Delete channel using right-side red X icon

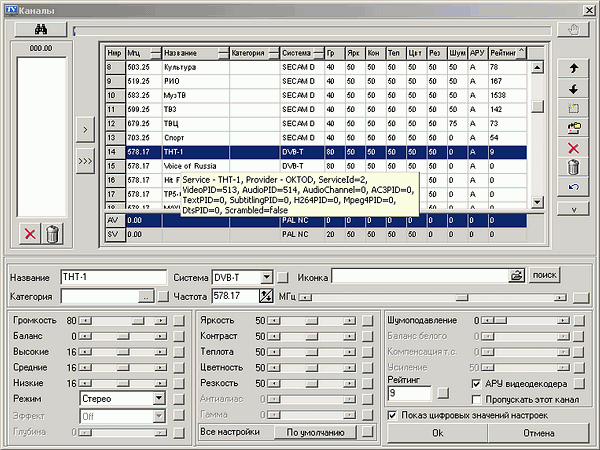click(574, 147)
